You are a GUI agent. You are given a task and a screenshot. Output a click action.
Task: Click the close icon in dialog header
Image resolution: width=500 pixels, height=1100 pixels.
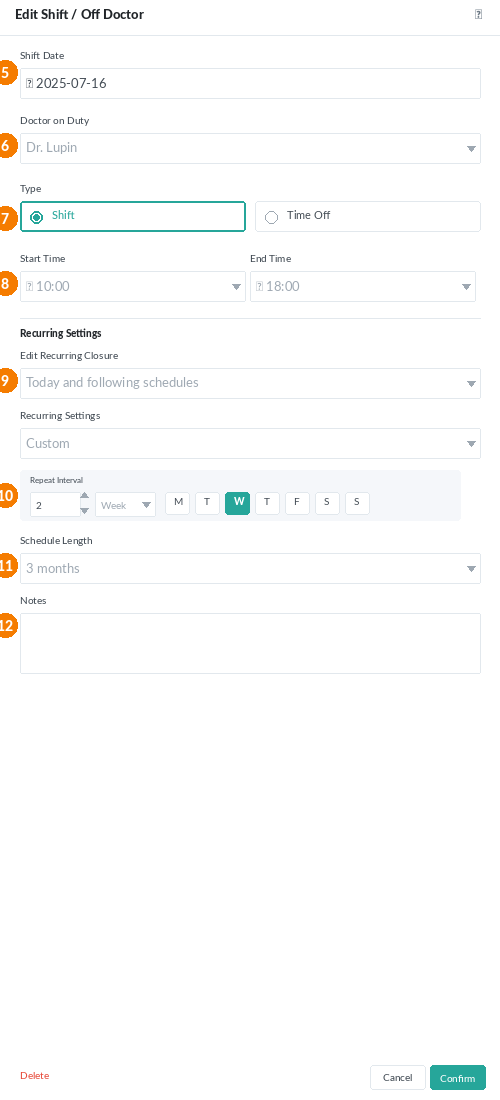pos(478,14)
